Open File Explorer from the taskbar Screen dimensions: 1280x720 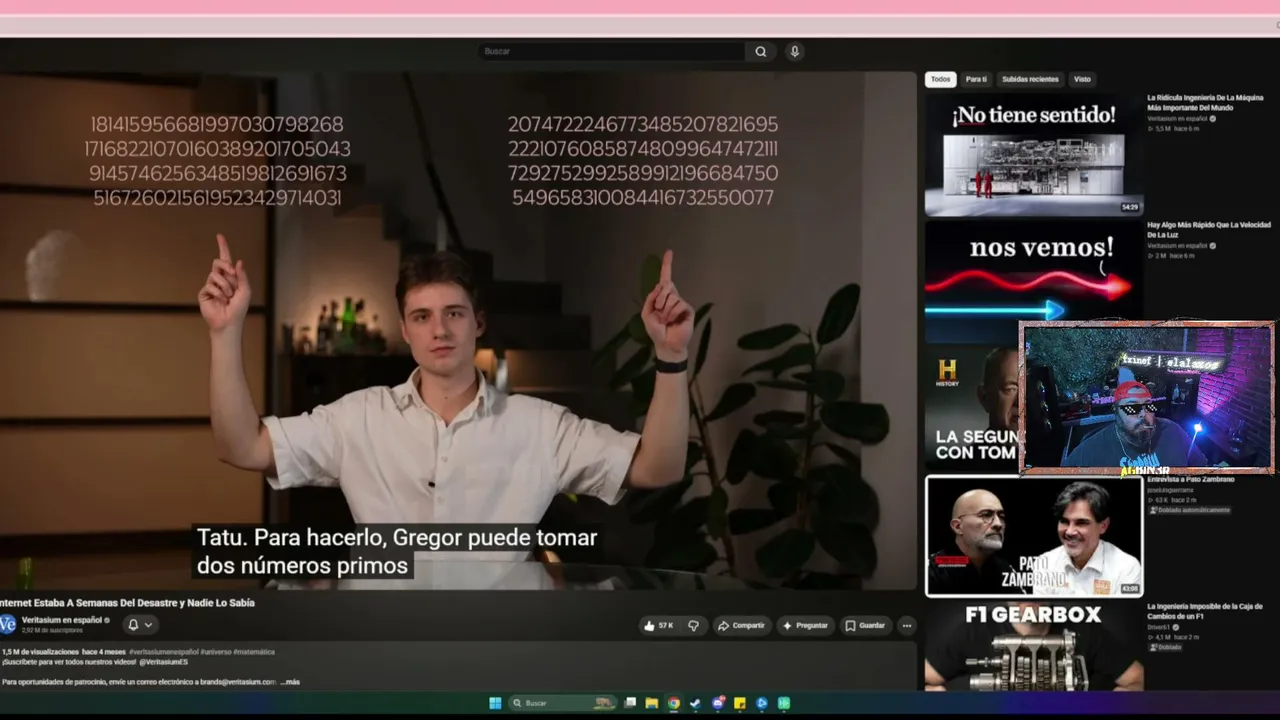click(x=652, y=703)
